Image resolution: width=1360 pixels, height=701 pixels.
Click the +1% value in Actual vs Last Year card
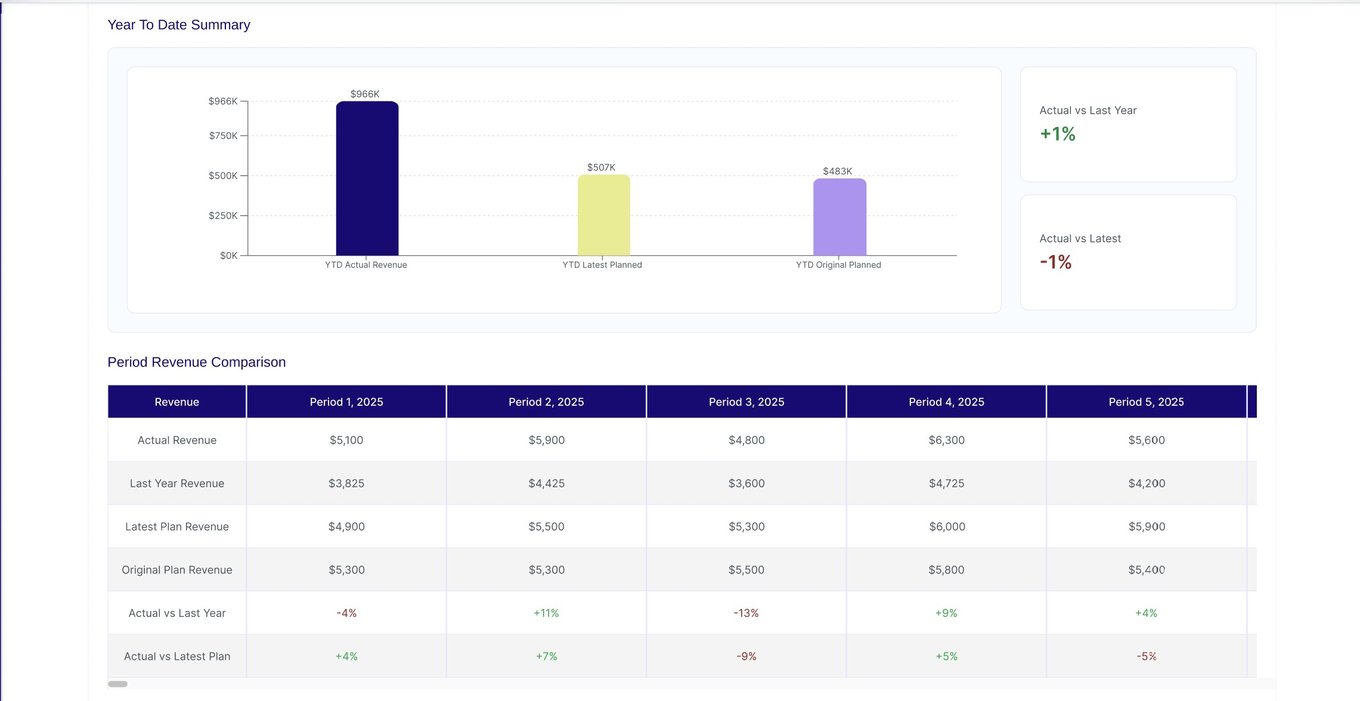coord(1058,134)
